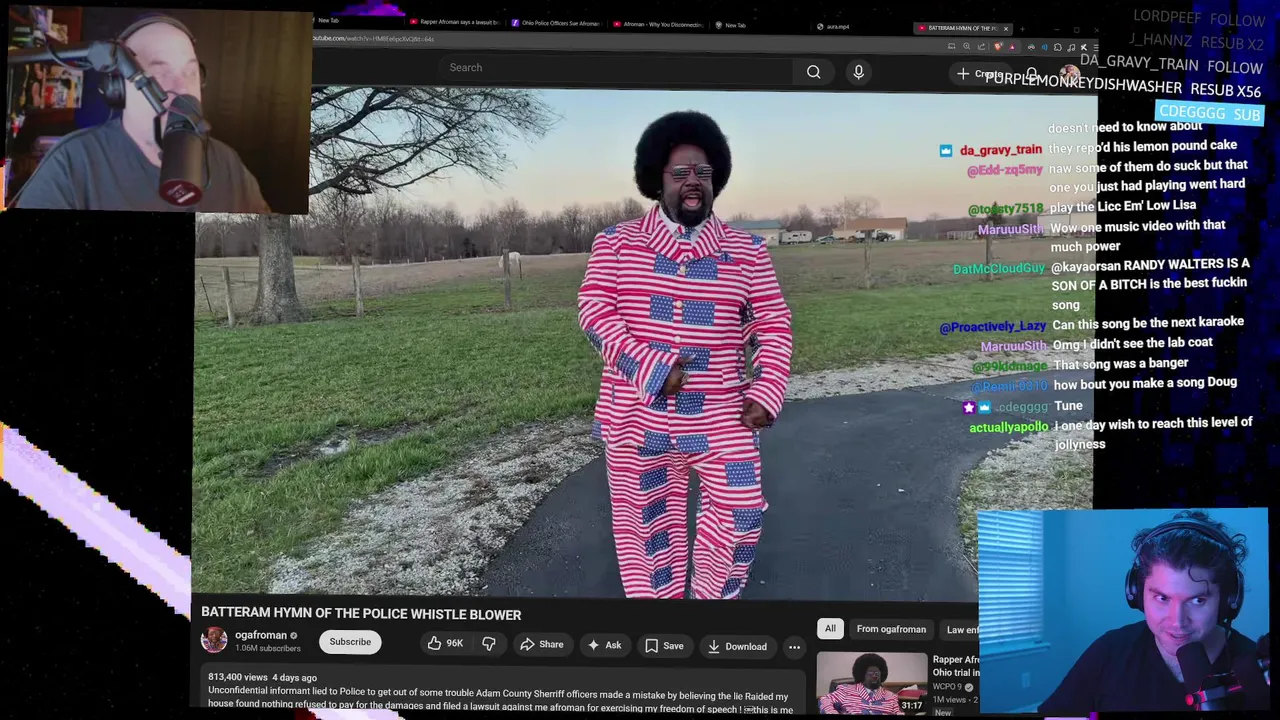Activate voice search microphone

point(858,72)
